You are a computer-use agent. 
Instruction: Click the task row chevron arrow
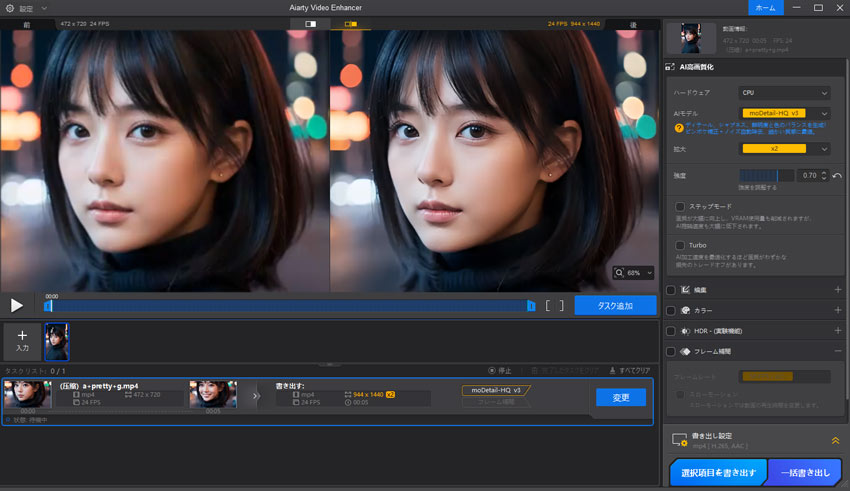coord(256,396)
